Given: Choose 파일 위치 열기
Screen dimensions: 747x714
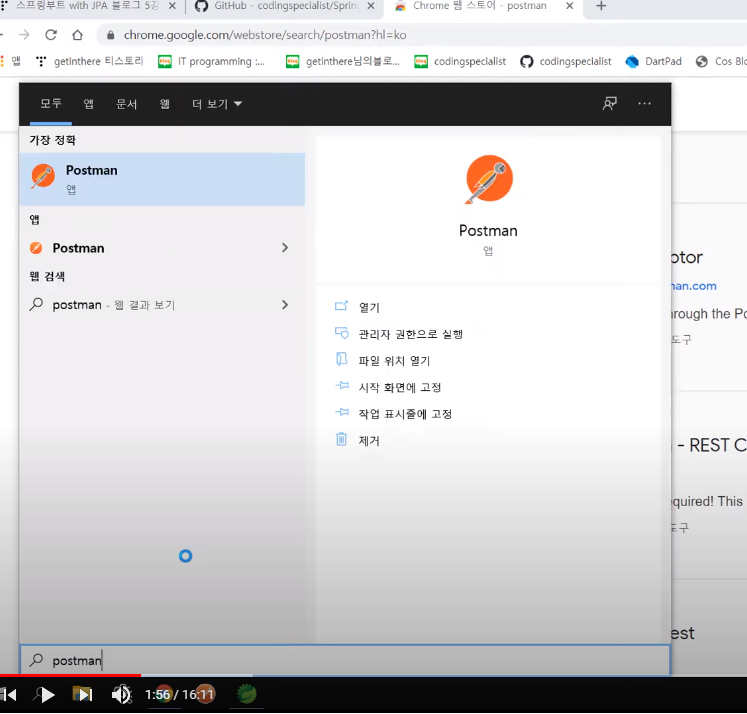Looking at the screenshot, I should coord(394,361).
